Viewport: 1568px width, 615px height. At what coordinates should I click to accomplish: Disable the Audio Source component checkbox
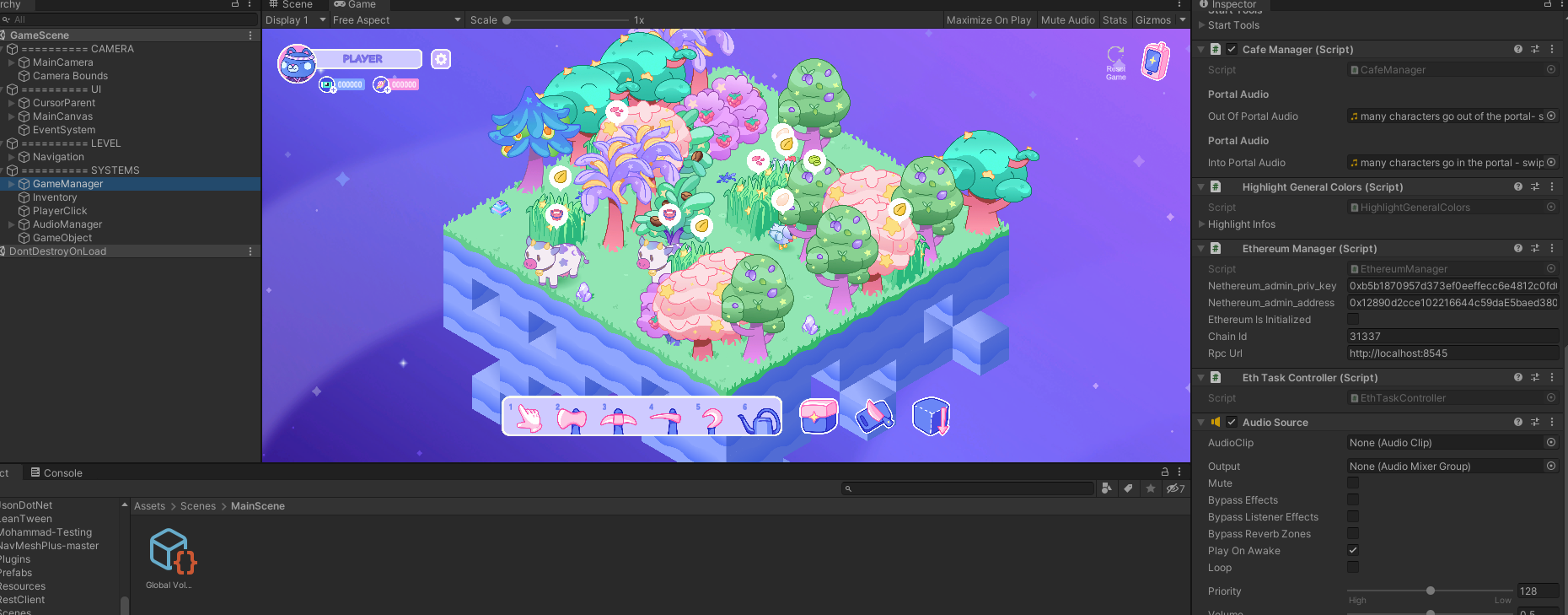[1232, 423]
